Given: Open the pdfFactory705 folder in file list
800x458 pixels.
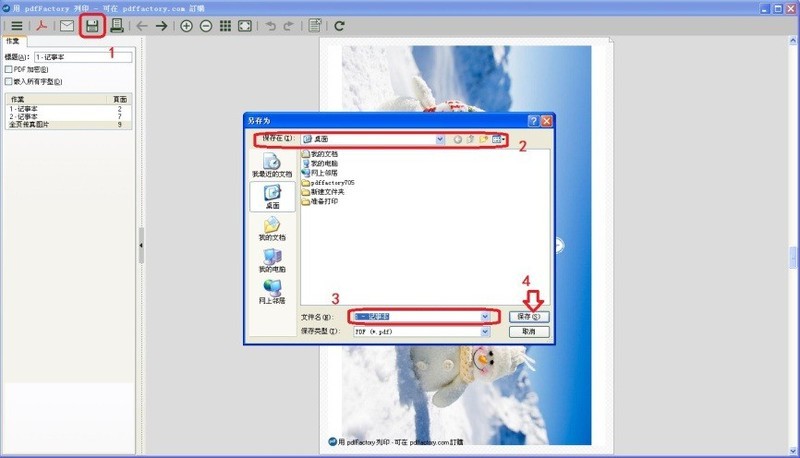Looking at the screenshot, I should (332, 183).
